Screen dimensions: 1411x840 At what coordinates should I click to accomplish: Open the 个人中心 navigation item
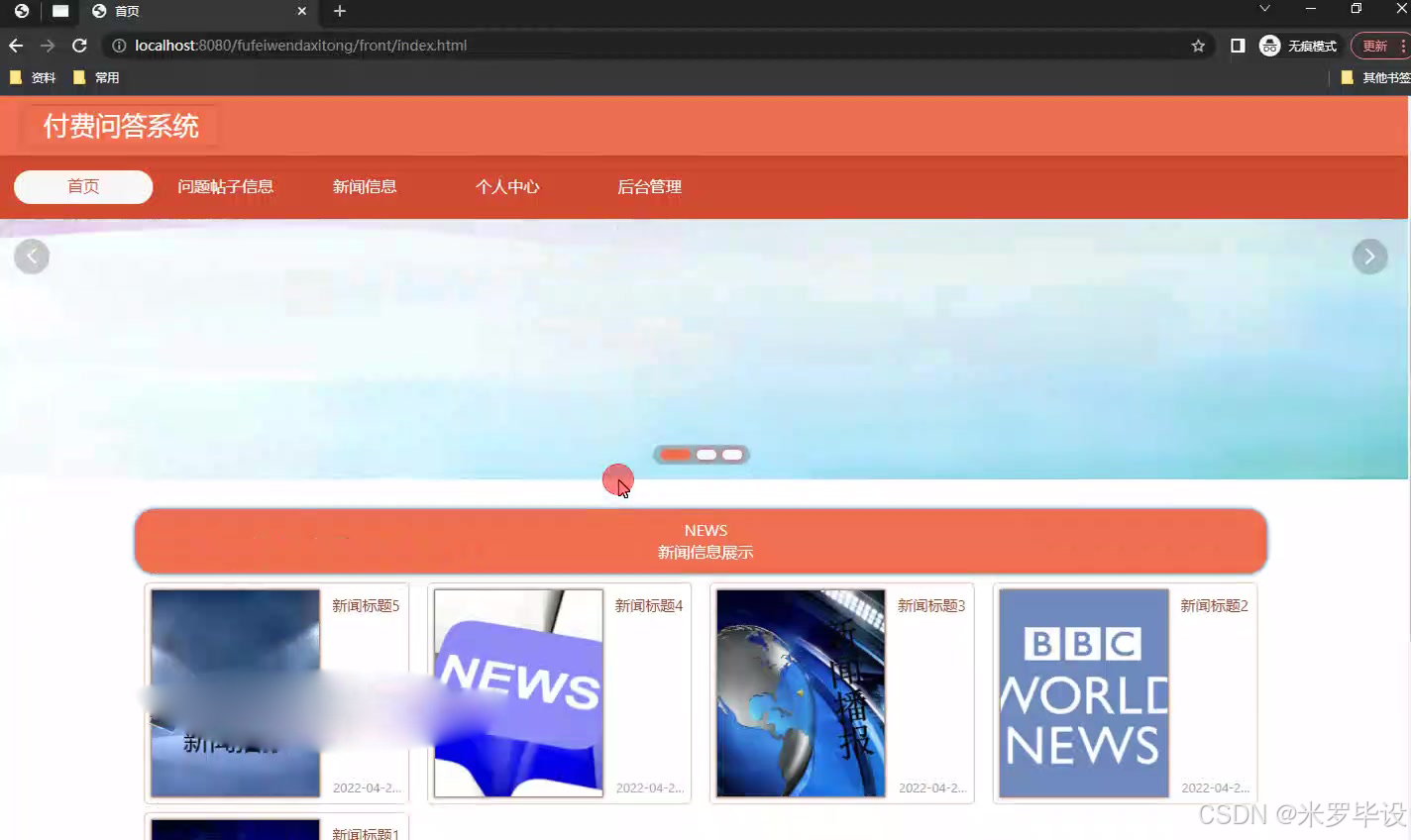pyautogui.click(x=507, y=187)
